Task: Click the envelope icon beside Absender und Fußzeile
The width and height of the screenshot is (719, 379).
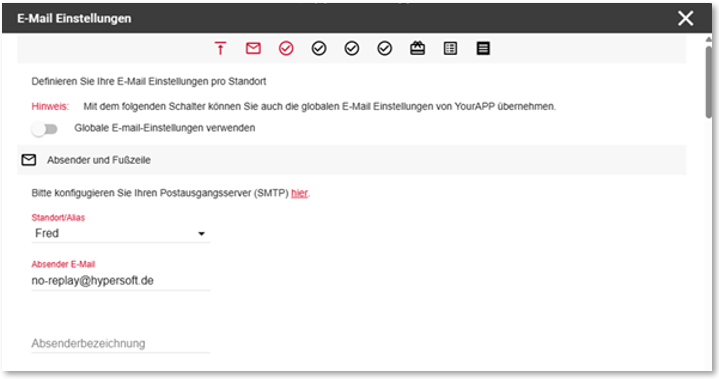Action: coord(29,160)
